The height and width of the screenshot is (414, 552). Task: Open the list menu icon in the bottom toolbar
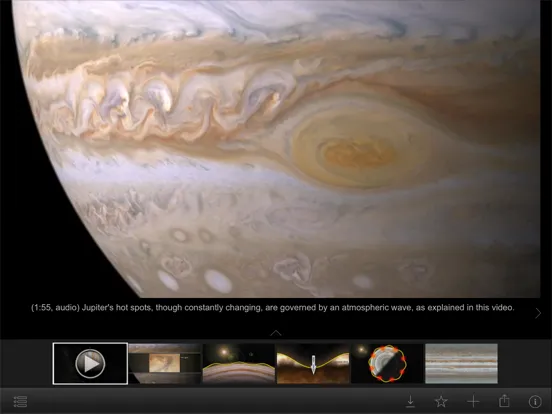click(20, 401)
